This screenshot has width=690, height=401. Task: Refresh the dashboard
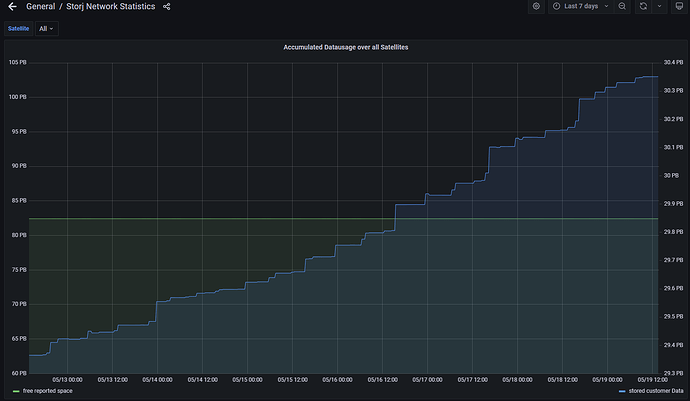pos(643,7)
